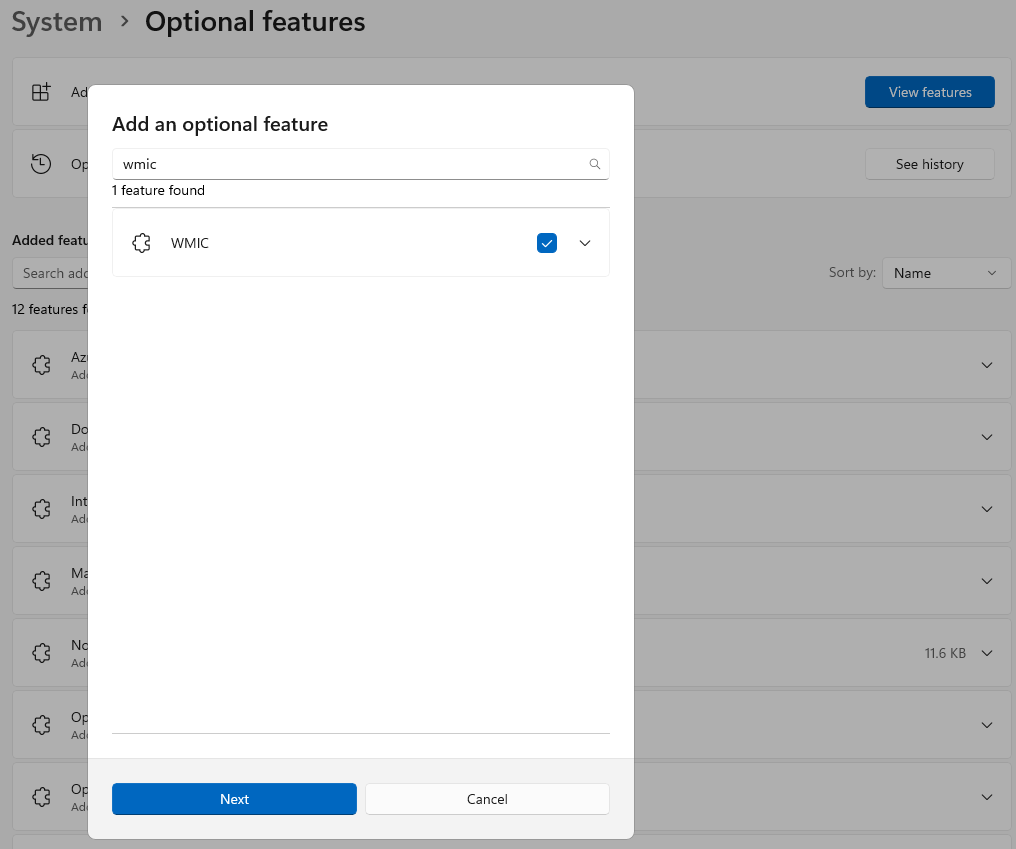Go back to System via breadcrumb
The height and width of the screenshot is (849, 1016).
point(57,21)
